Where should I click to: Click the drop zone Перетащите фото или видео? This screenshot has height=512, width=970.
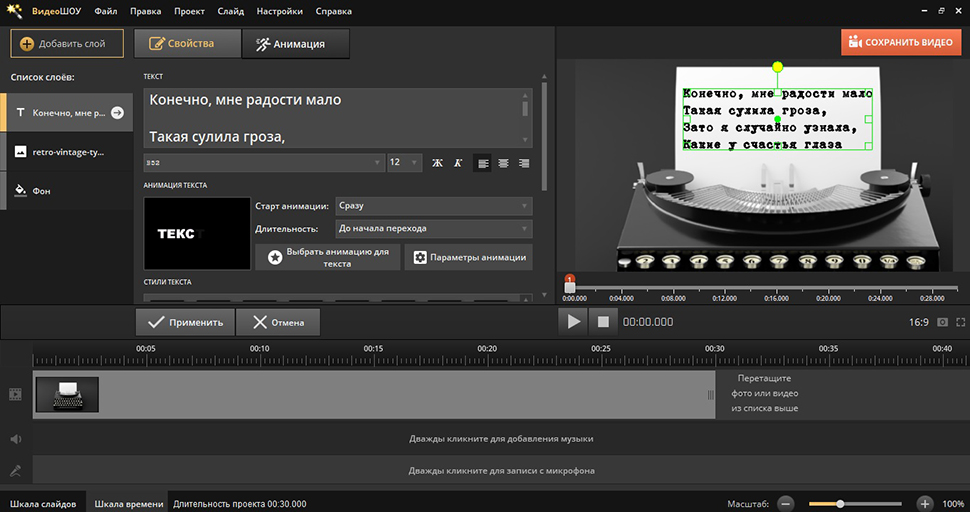765,393
